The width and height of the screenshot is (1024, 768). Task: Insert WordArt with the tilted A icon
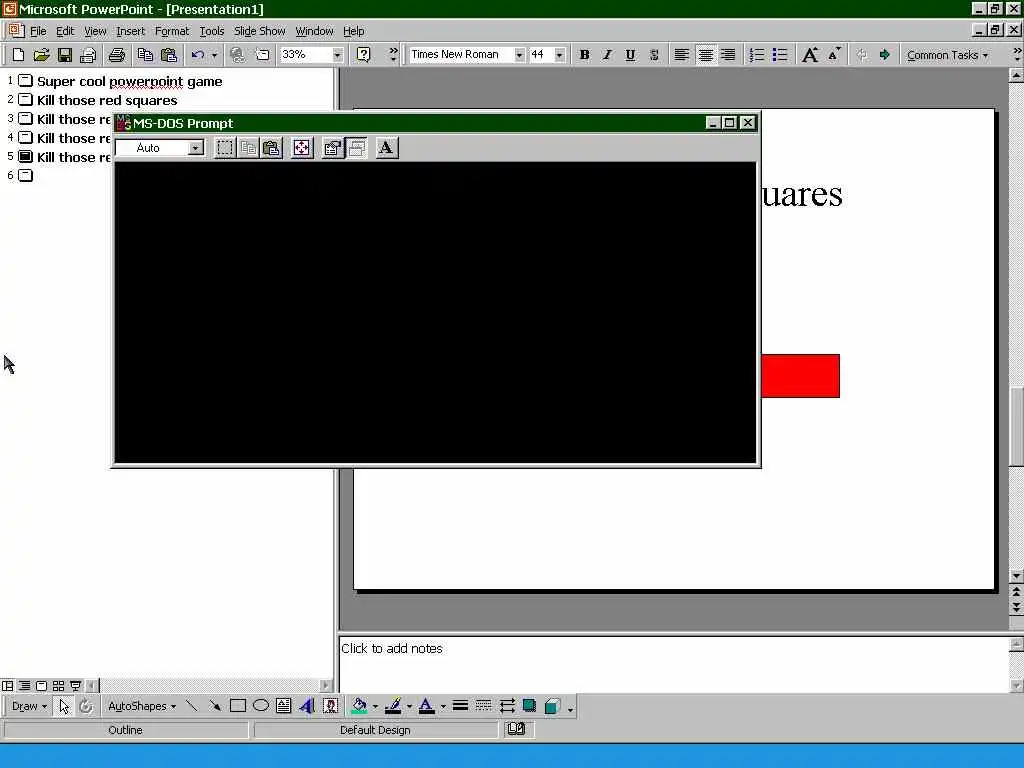tap(307, 707)
